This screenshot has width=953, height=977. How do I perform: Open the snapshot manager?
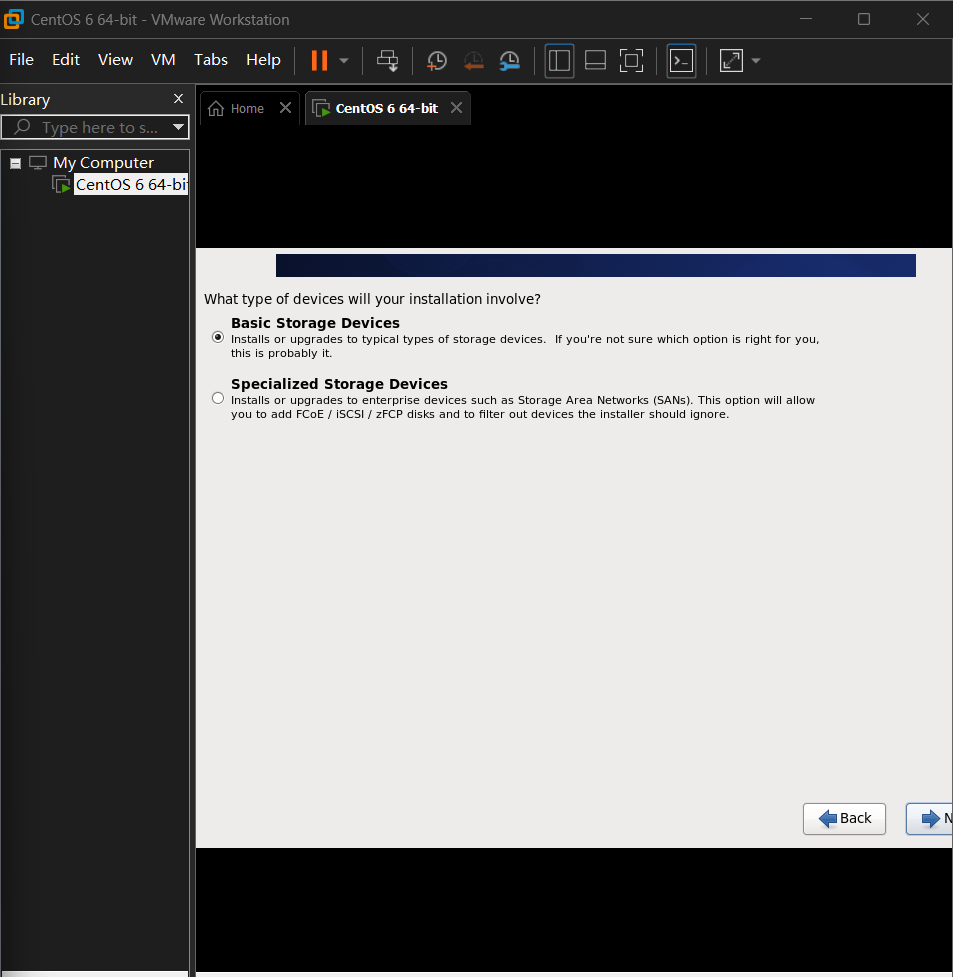pos(509,60)
